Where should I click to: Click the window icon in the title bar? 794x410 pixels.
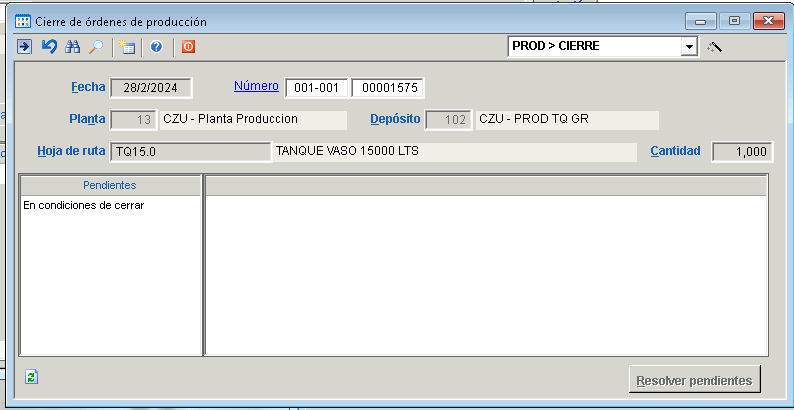(x=22, y=20)
